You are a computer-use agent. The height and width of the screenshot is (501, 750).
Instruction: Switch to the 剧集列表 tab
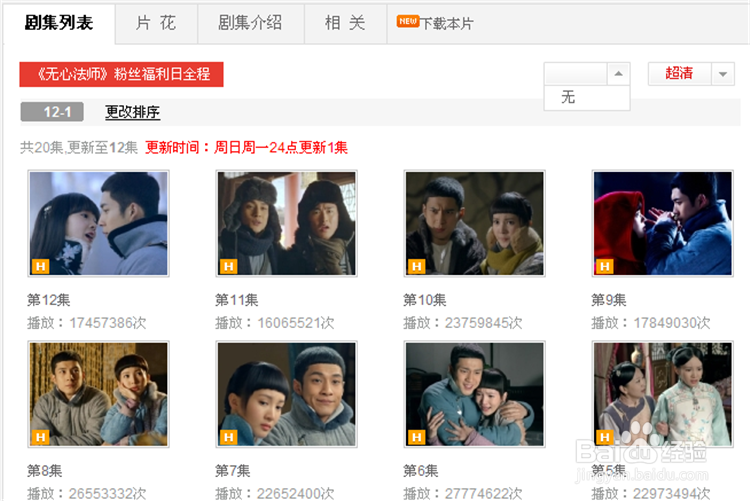pyautogui.click(x=59, y=23)
